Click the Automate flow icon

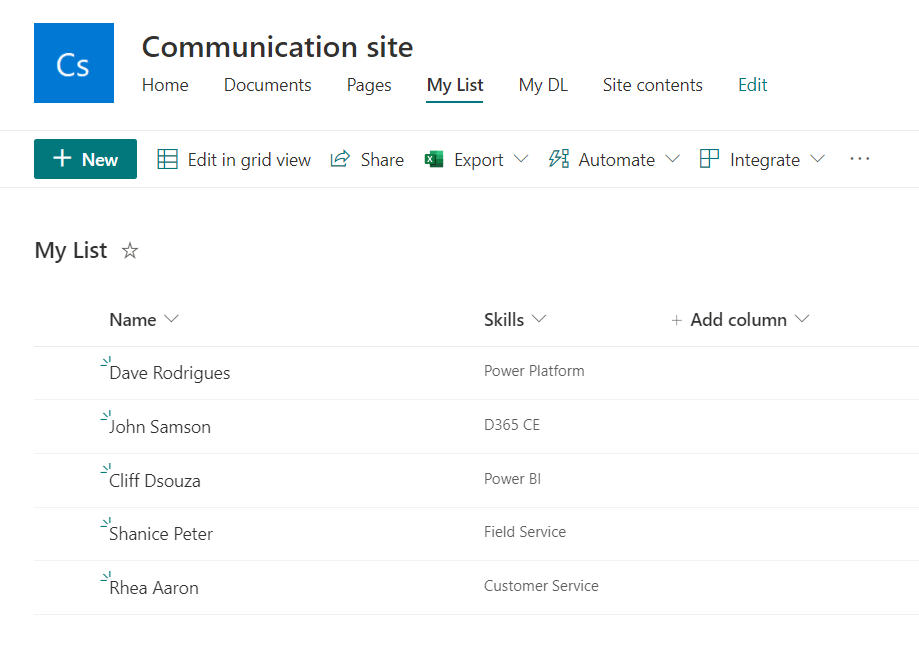[558, 159]
